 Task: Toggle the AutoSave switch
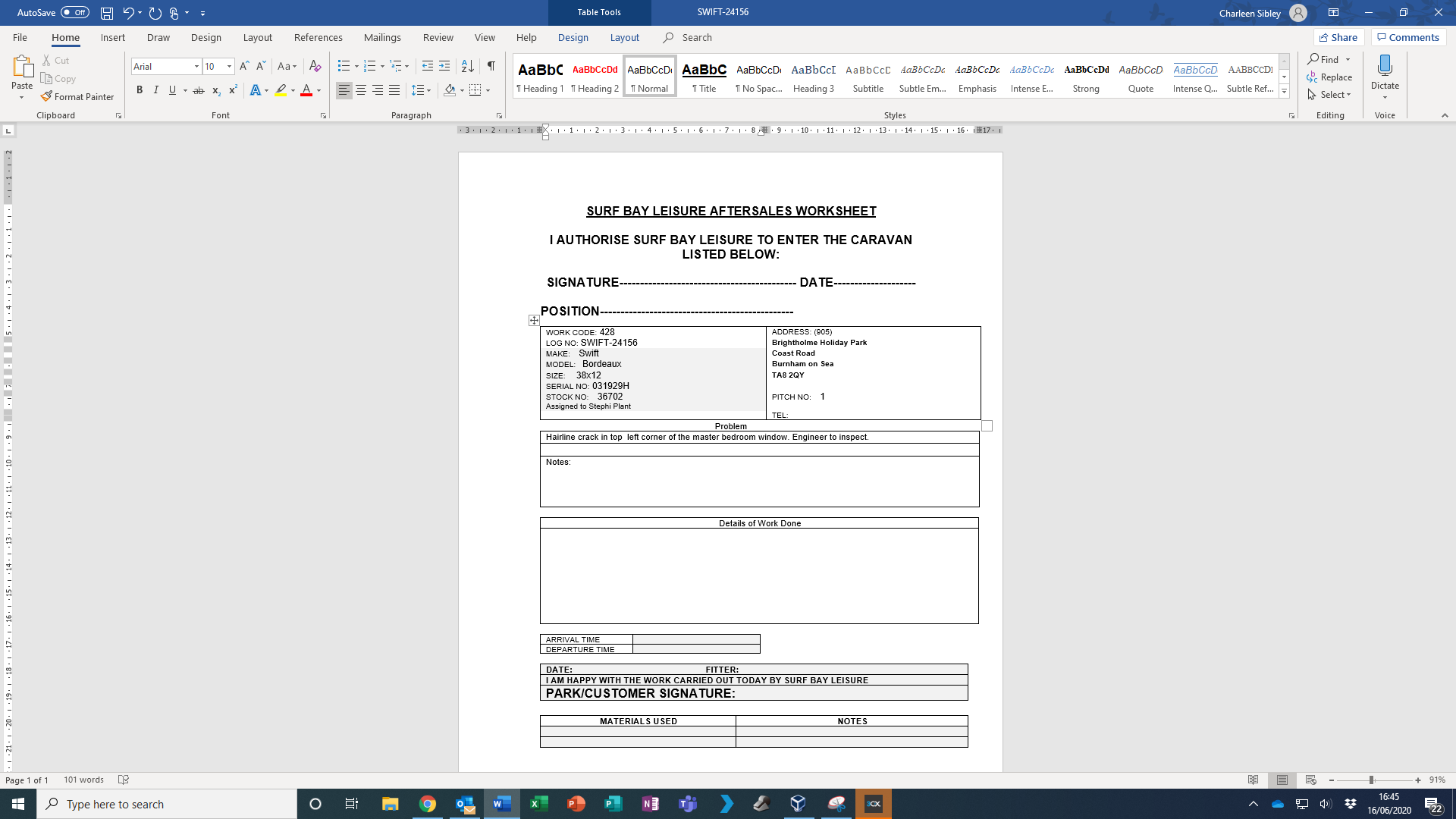[x=74, y=13]
